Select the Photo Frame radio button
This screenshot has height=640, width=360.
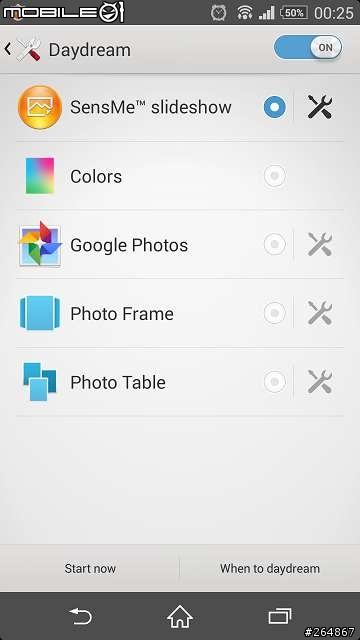tap(275, 313)
